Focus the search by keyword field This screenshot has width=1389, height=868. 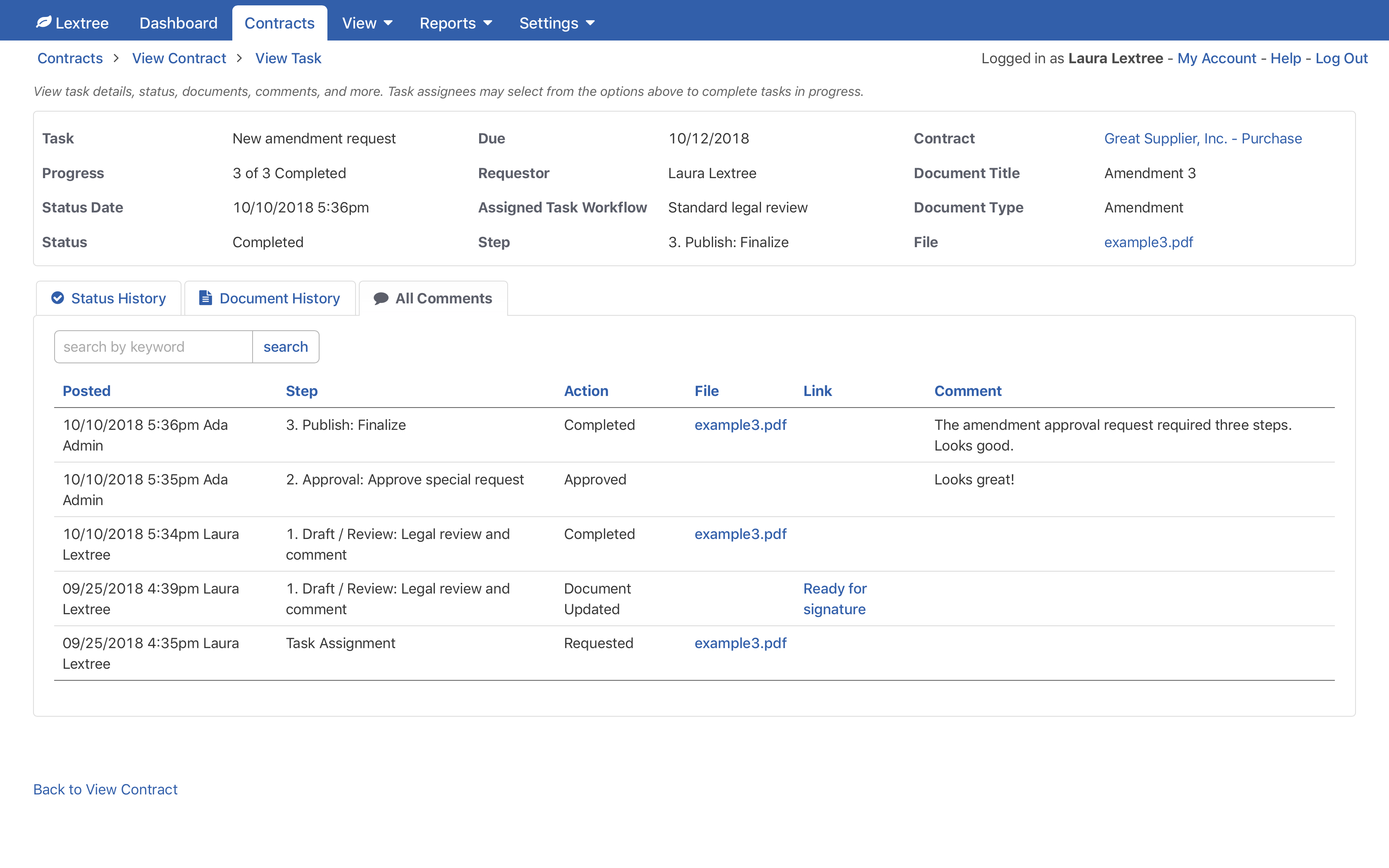pos(153,347)
